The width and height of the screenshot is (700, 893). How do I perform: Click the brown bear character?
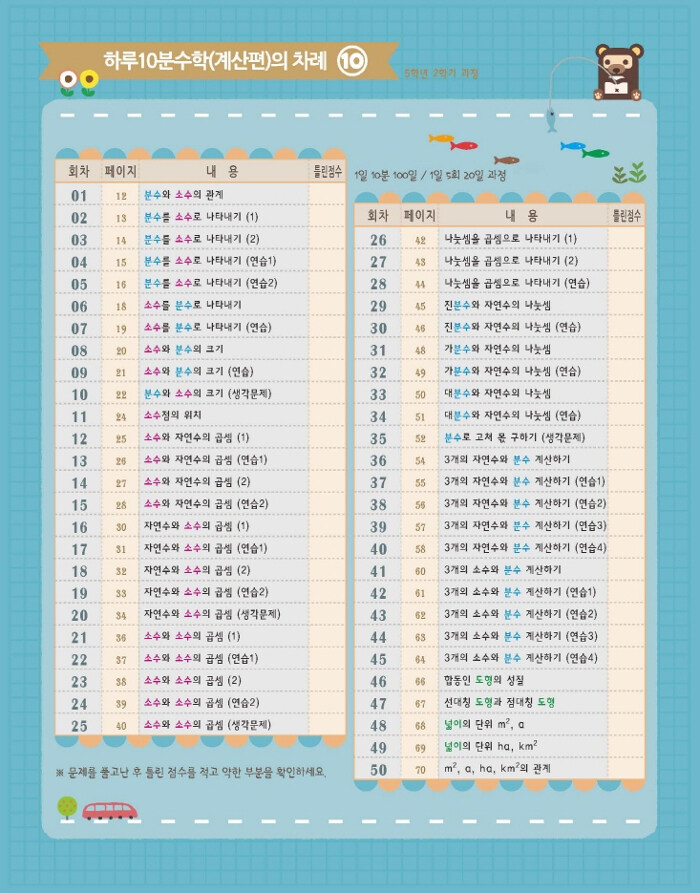click(x=618, y=72)
